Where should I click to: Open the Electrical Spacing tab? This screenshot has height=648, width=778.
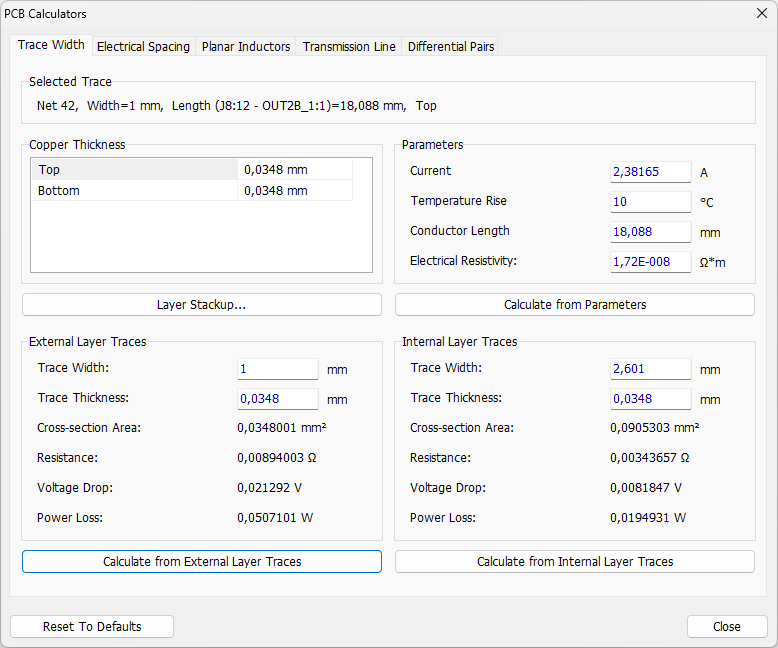pos(143,47)
